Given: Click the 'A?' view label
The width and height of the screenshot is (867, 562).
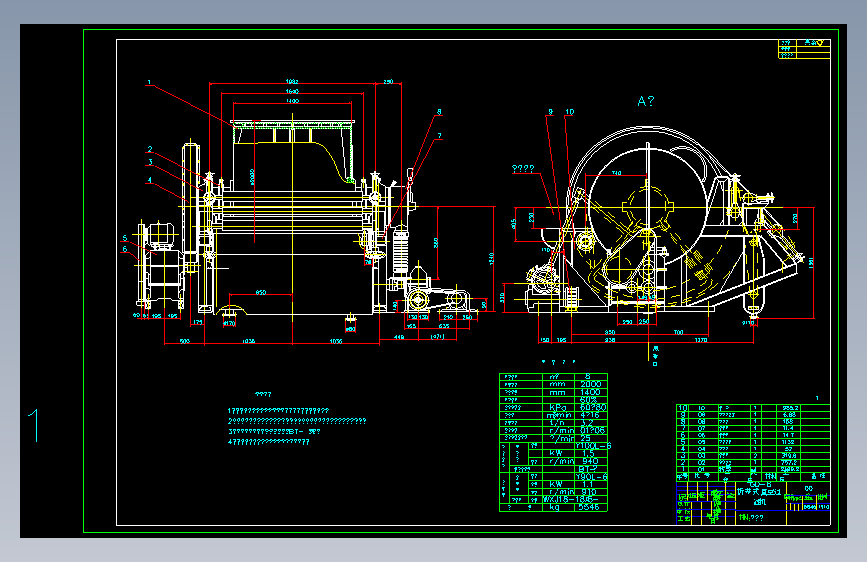Looking at the screenshot, I should pos(645,101).
